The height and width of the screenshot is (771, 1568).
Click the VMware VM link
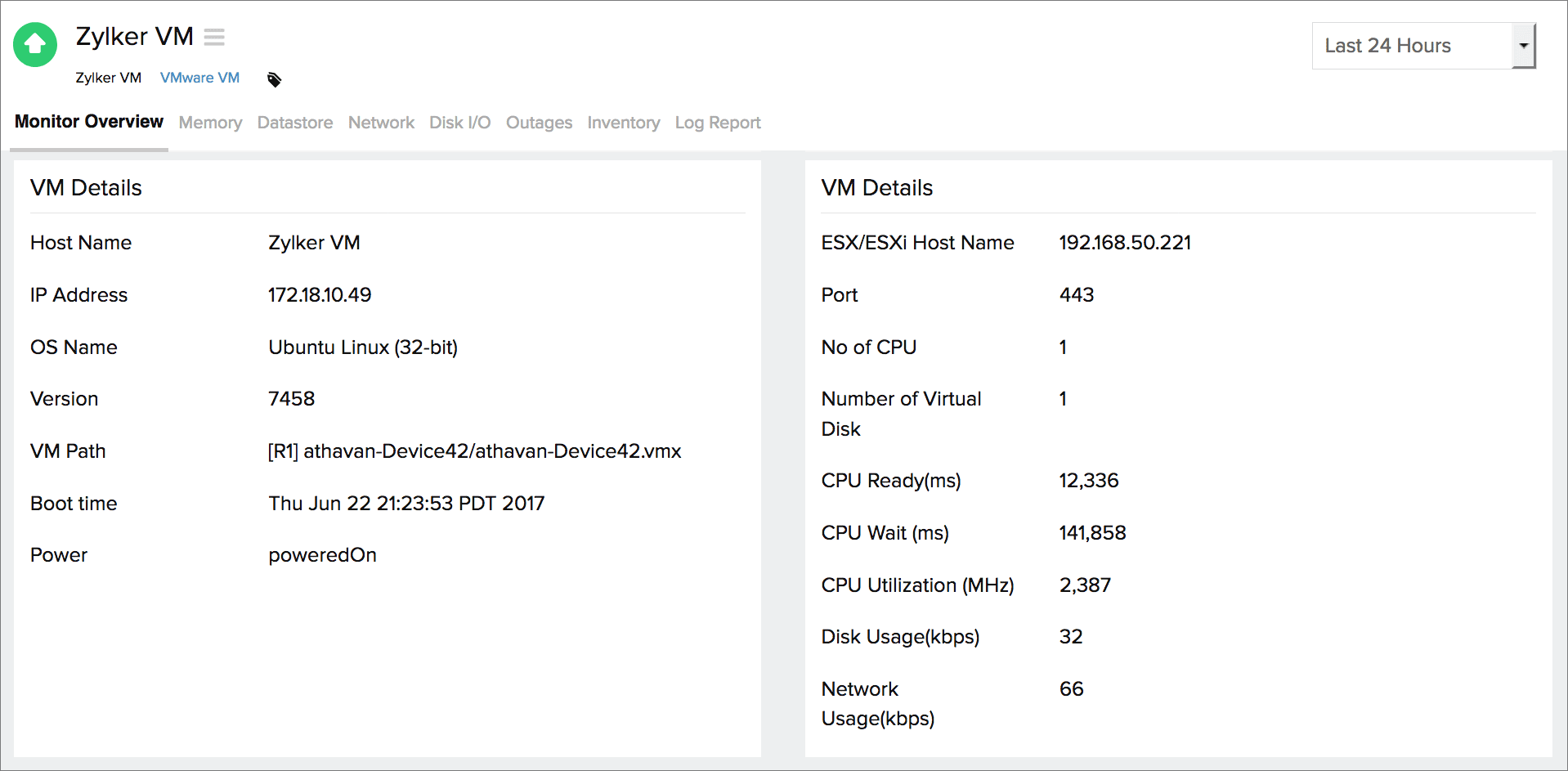coord(199,77)
